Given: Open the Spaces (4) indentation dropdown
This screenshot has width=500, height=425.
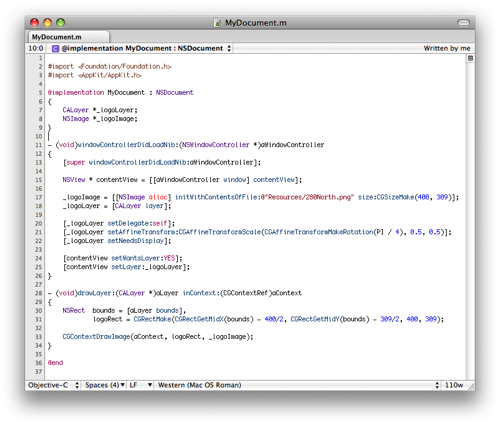Looking at the screenshot, I should pos(104,385).
